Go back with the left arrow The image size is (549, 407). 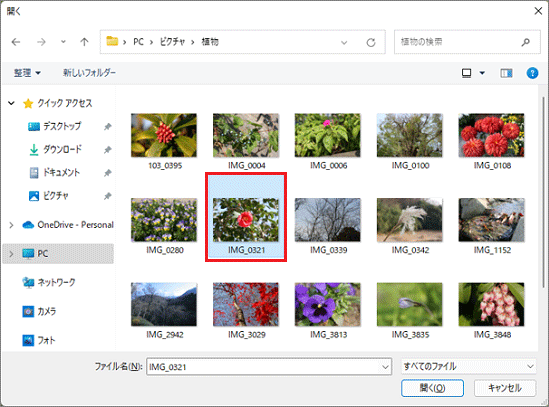click(16, 42)
